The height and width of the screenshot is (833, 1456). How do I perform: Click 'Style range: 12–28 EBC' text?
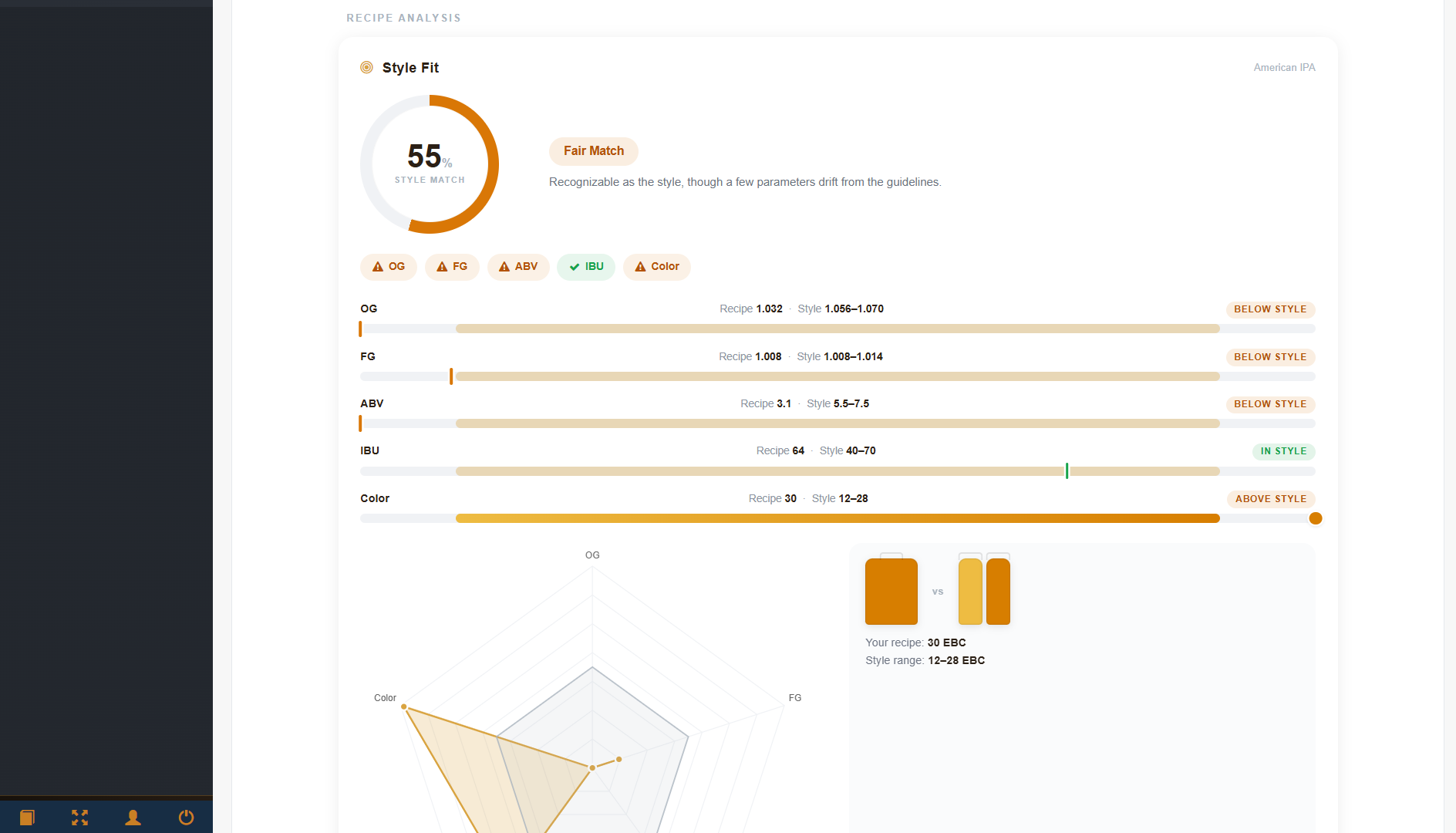(925, 660)
